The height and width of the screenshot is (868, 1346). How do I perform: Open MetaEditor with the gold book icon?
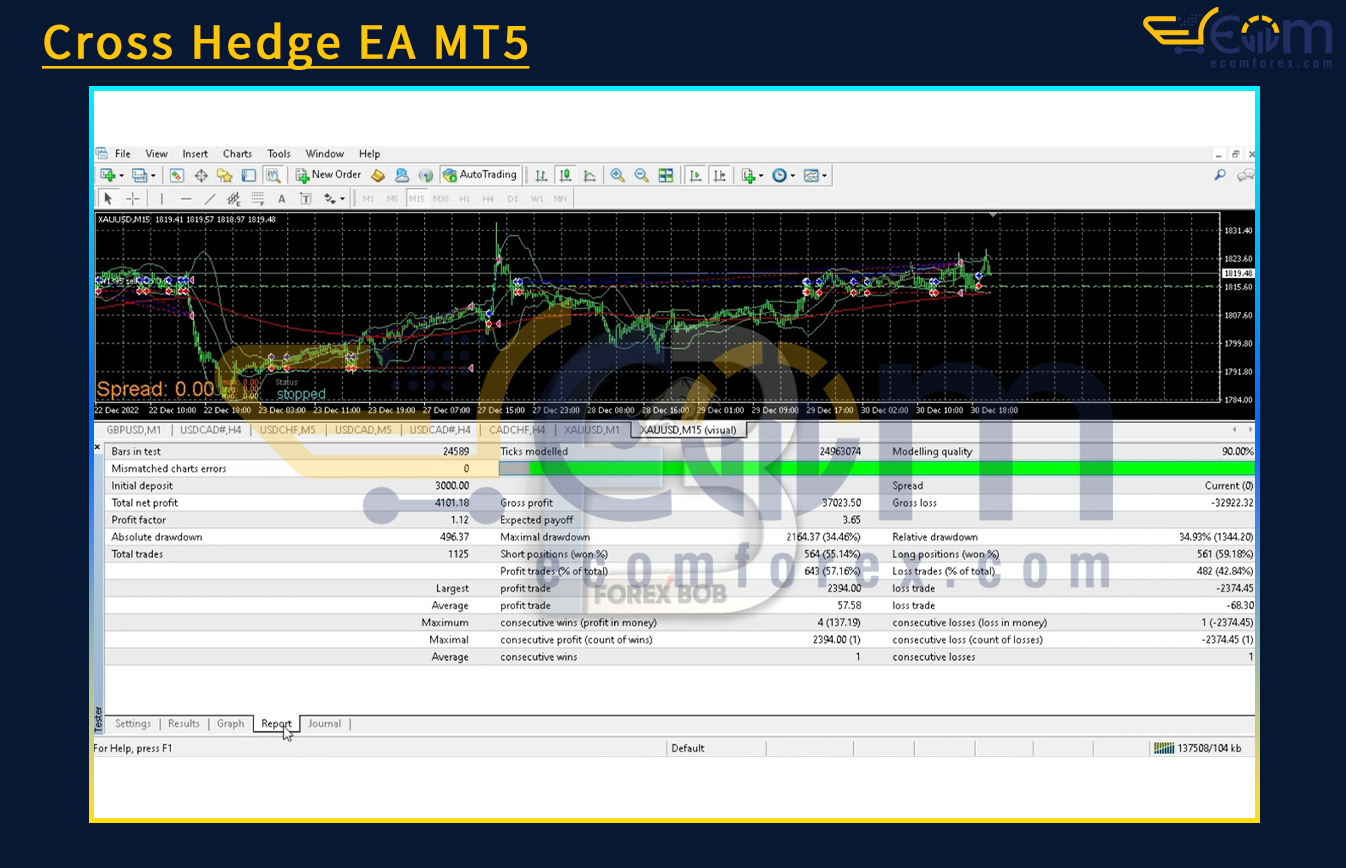point(377,175)
